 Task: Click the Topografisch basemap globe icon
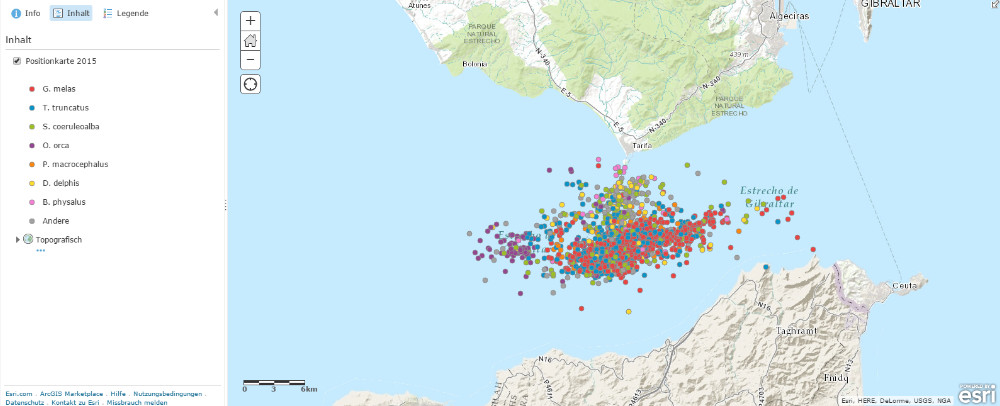click(28, 239)
